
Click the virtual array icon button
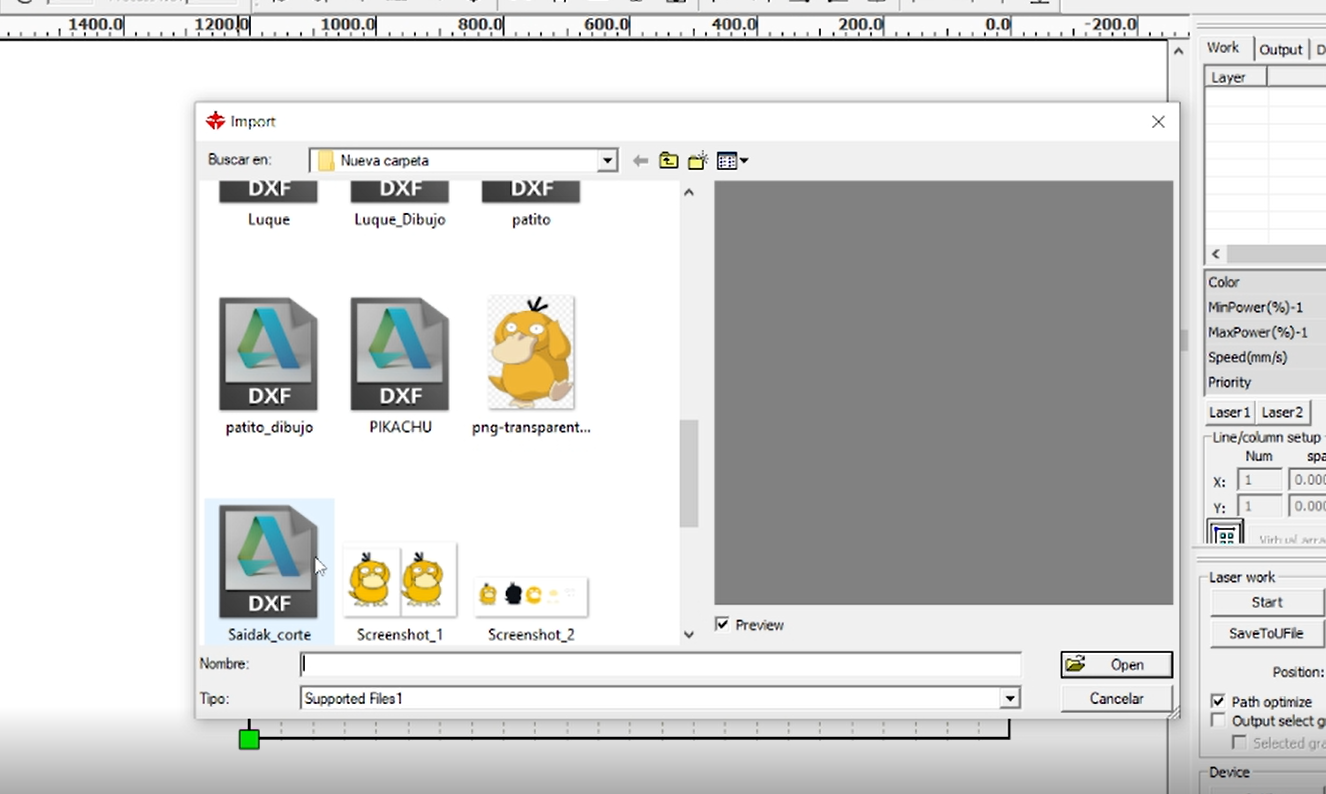tap(1226, 535)
